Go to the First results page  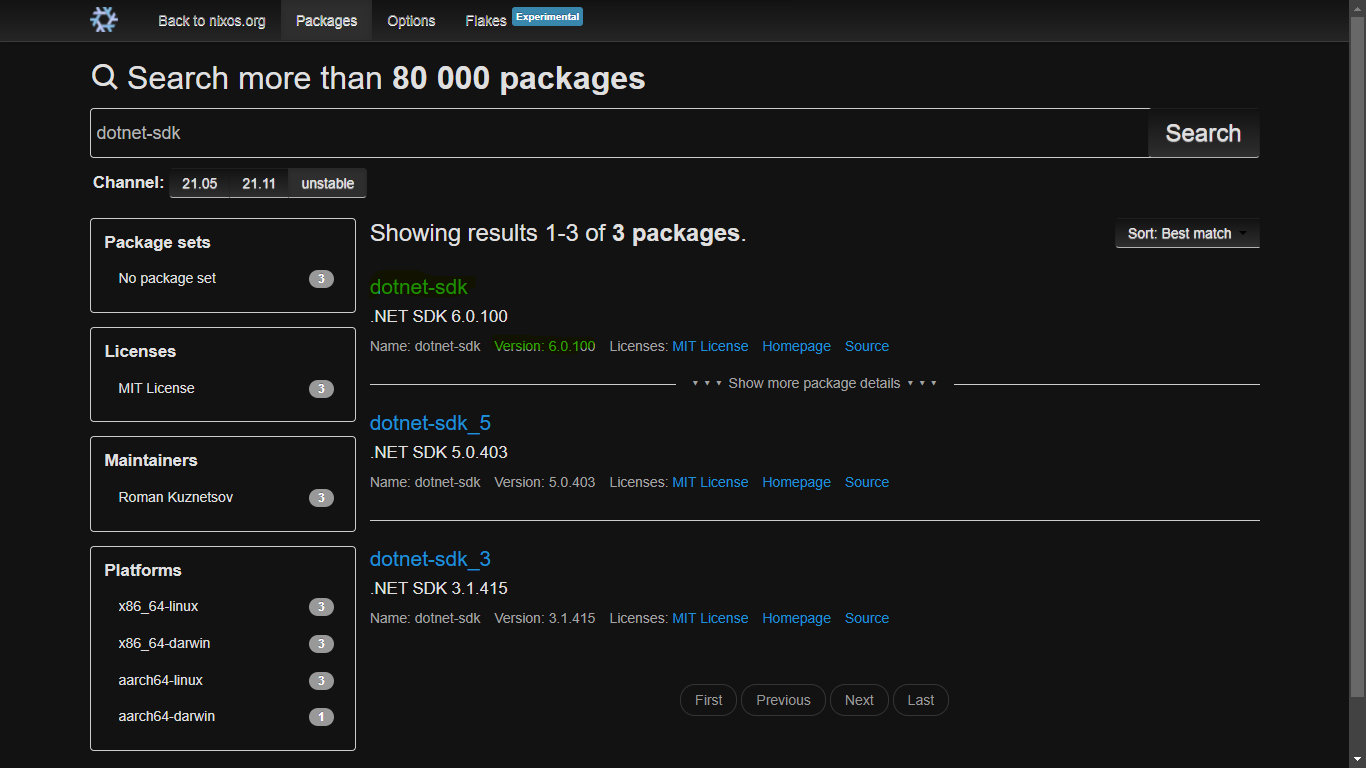pos(708,700)
